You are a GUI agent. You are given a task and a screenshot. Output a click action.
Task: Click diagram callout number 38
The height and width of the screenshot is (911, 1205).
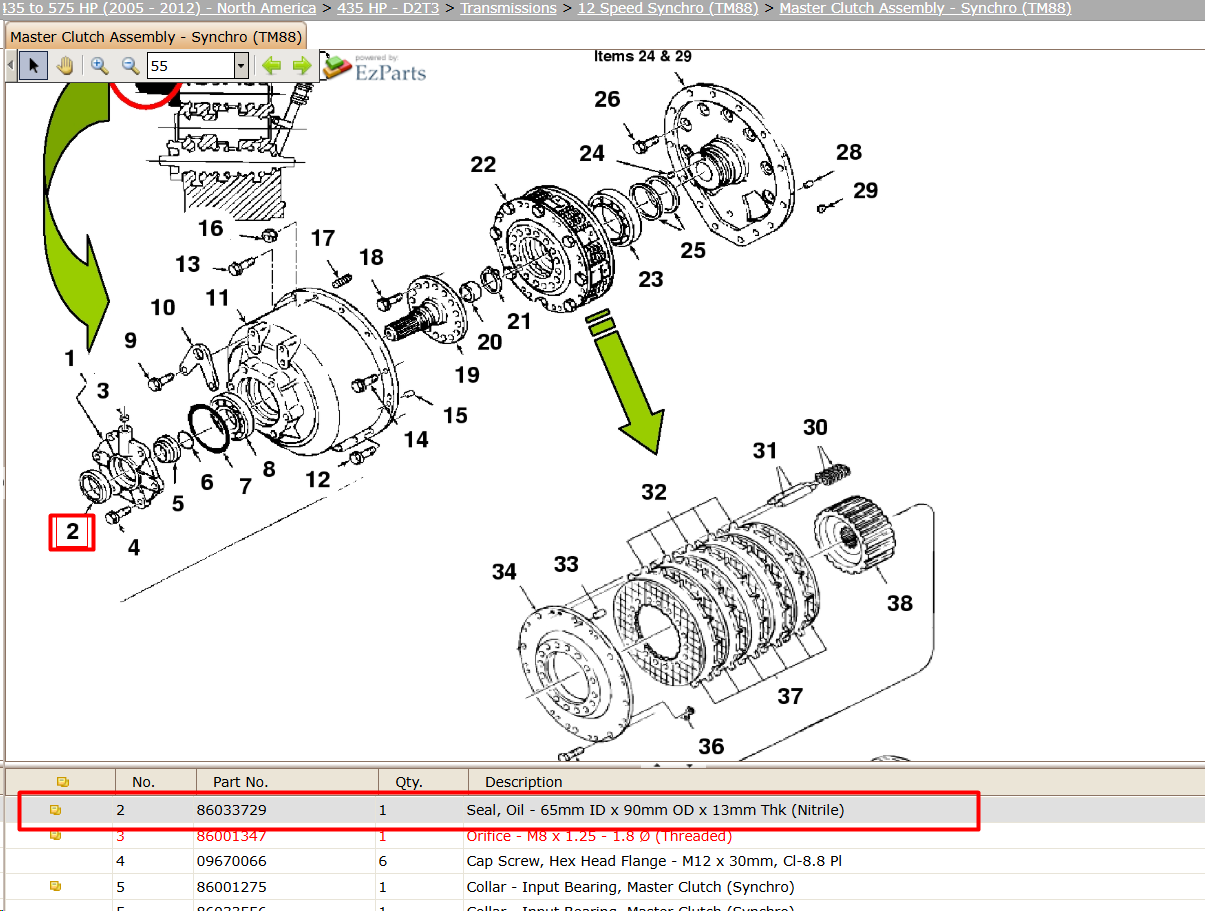[900, 603]
